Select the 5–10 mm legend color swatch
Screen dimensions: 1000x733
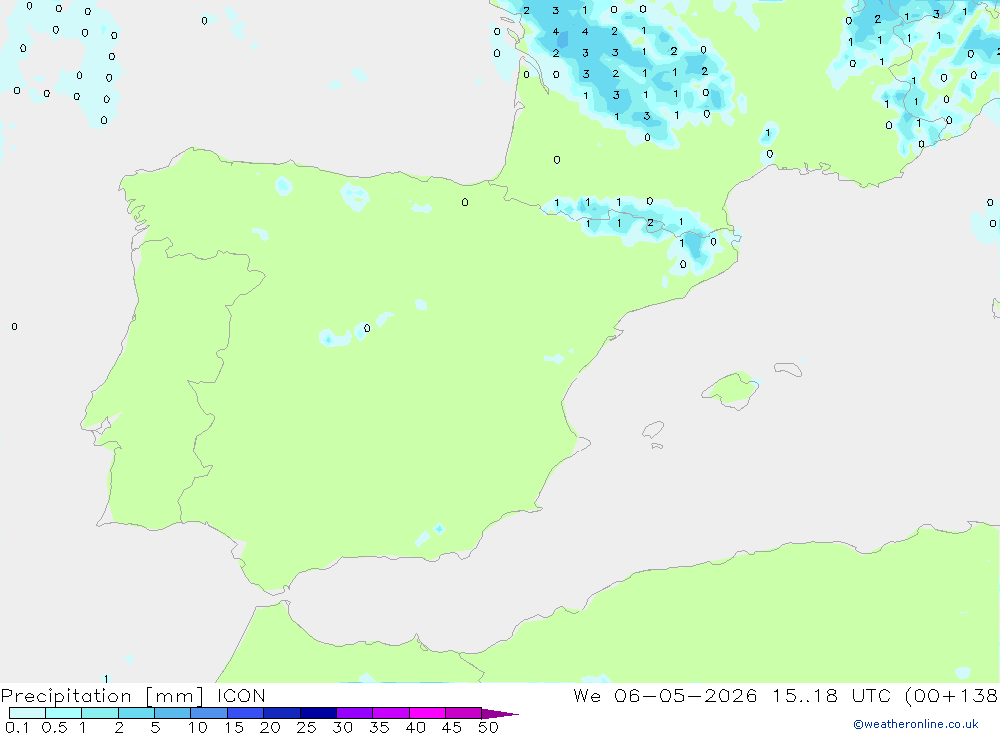[x=172, y=713]
